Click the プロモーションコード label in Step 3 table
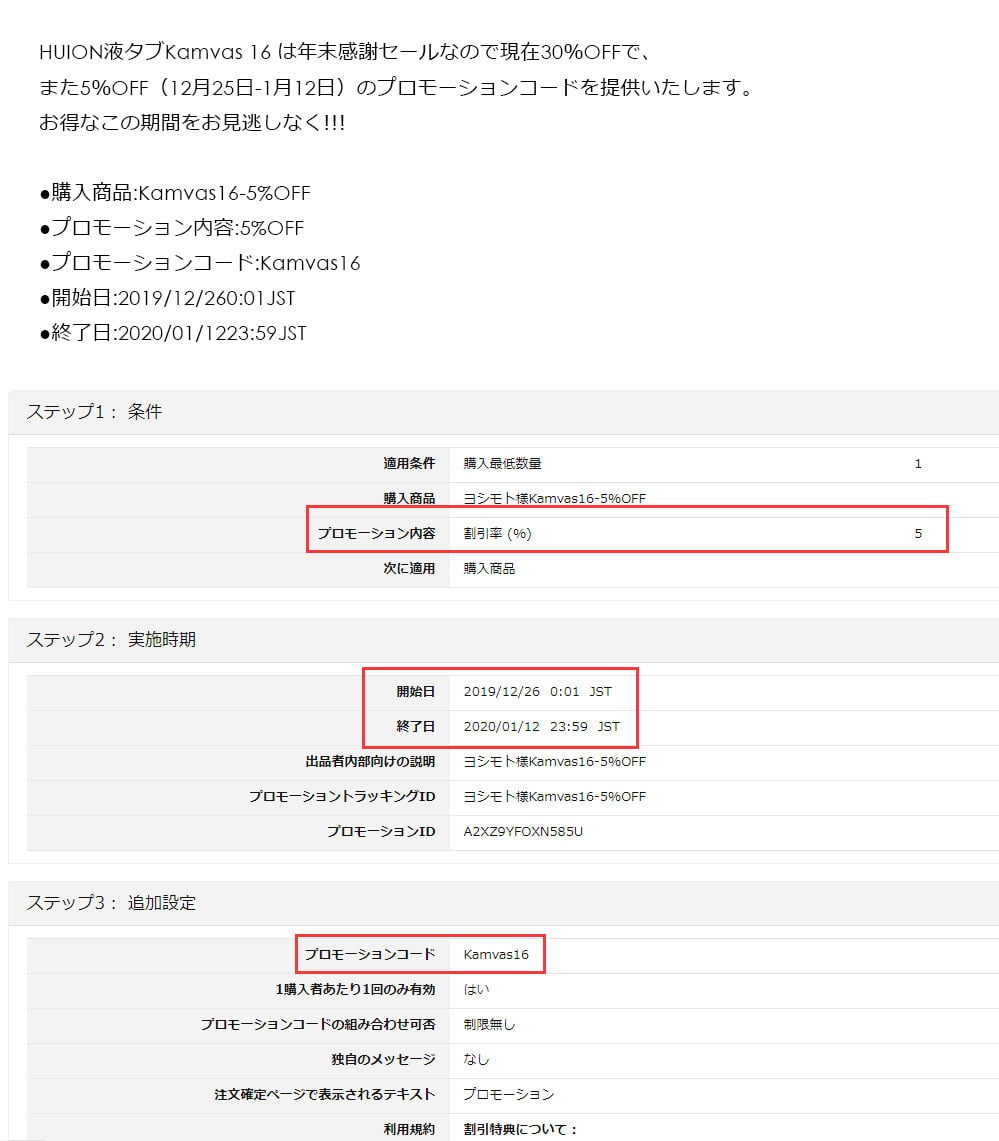 (x=370, y=954)
